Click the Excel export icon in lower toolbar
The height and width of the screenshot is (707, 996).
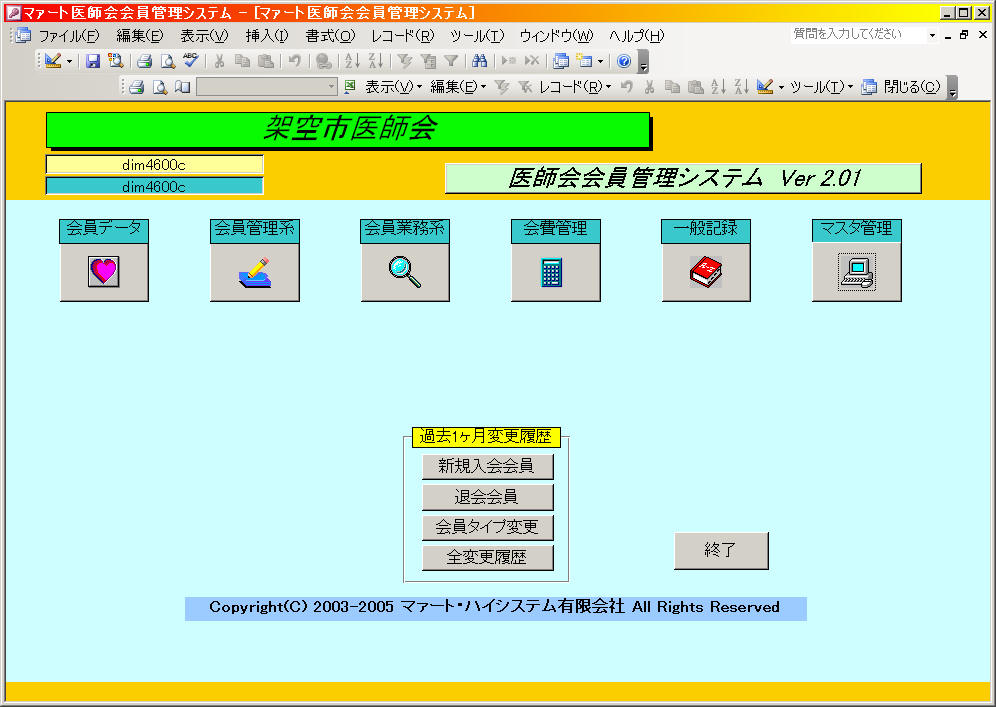[x=349, y=86]
